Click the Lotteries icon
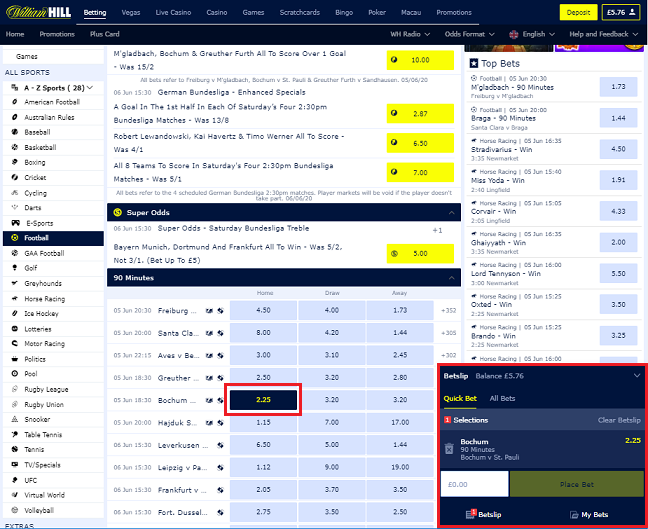The width and height of the screenshot is (648, 529). click(15, 329)
